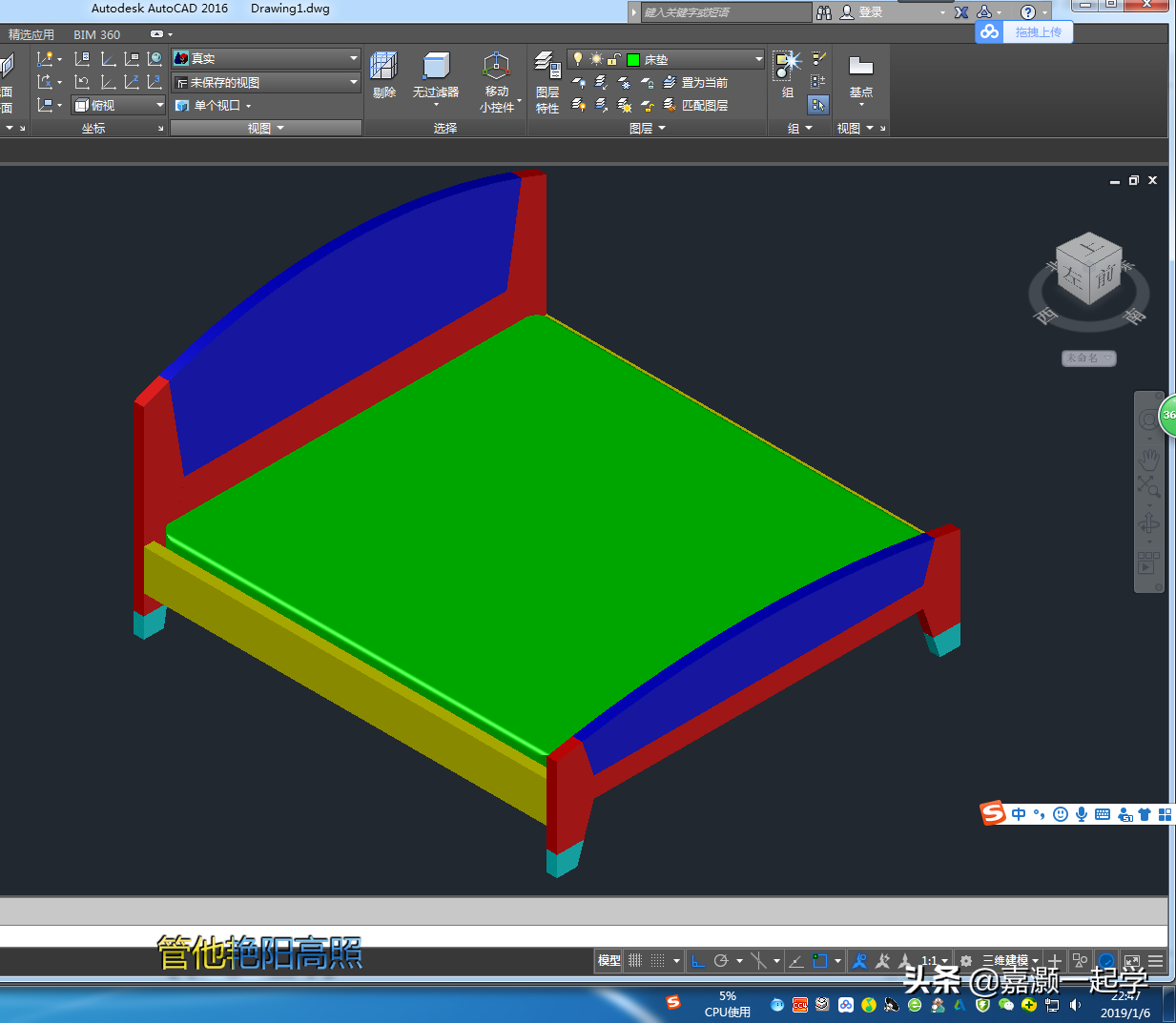
Task: Open 图层特性 layer properties manager
Action: coord(547,82)
